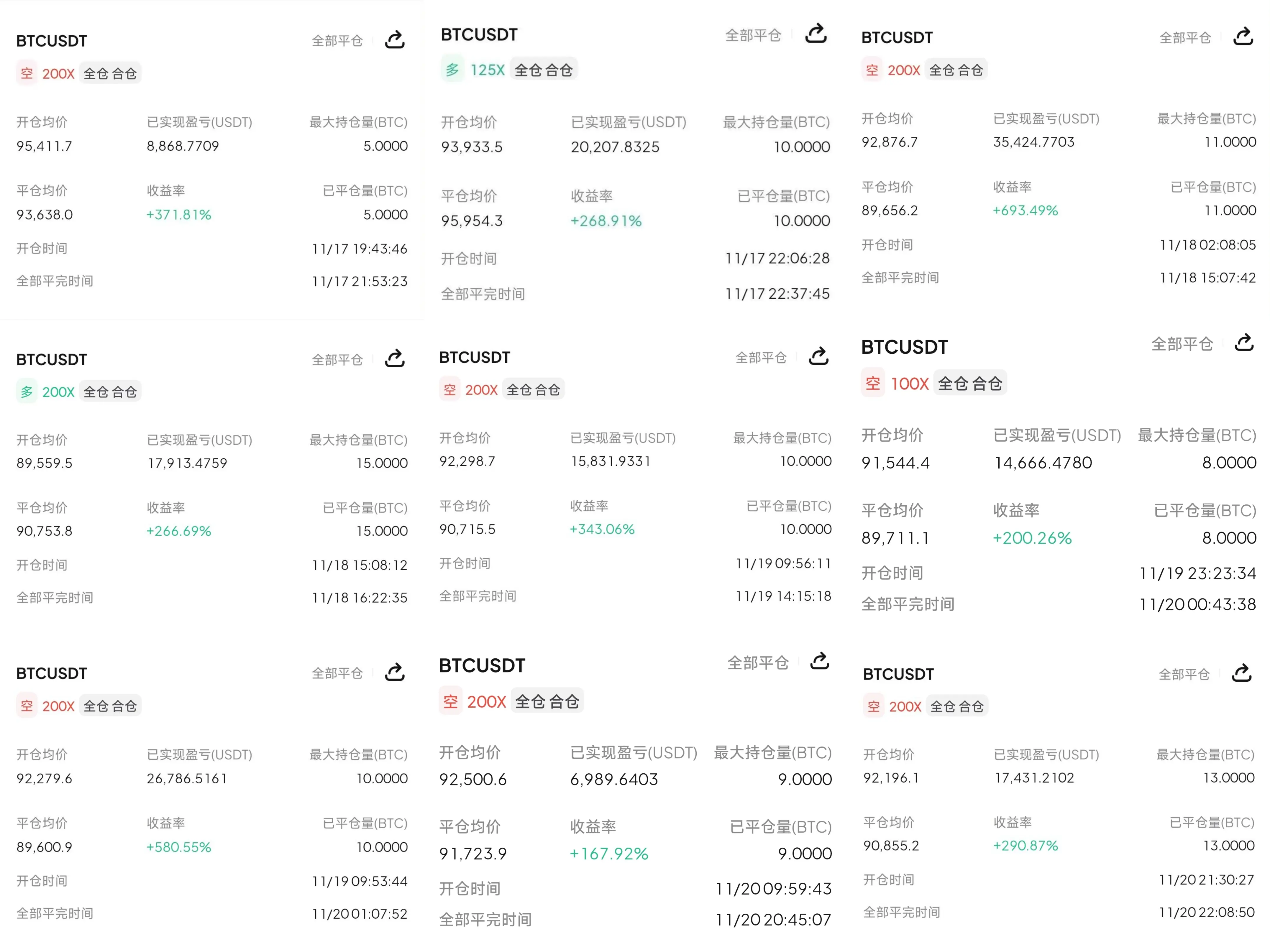Share the trade with +693.49% return
Image resolution: width=1270 pixels, height=952 pixels.
(1243, 37)
